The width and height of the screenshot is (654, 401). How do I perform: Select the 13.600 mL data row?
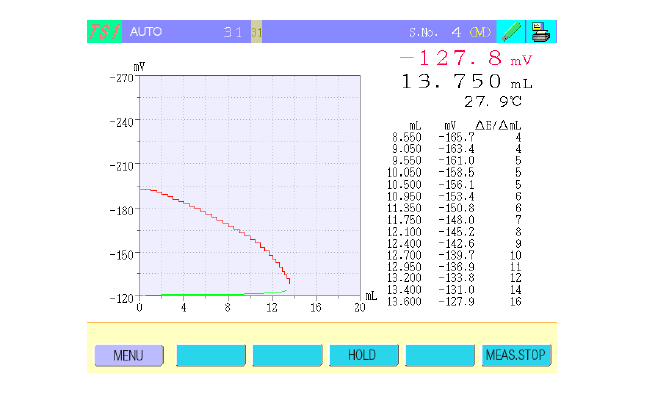(460, 301)
